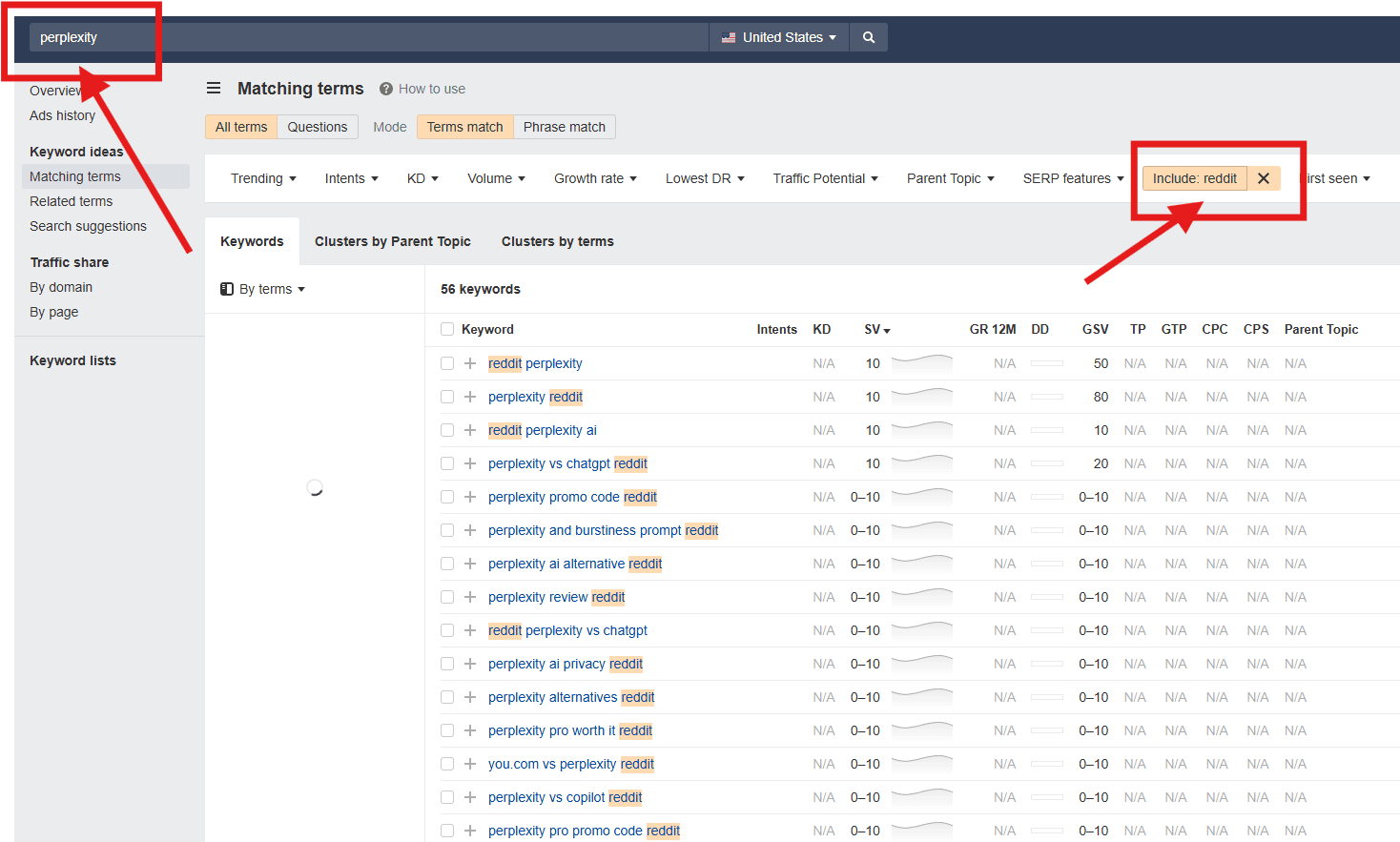This screenshot has height=842, width=1400.
Task: Add 'perplexity review reddit' with plus icon
Action: (x=470, y=597)
